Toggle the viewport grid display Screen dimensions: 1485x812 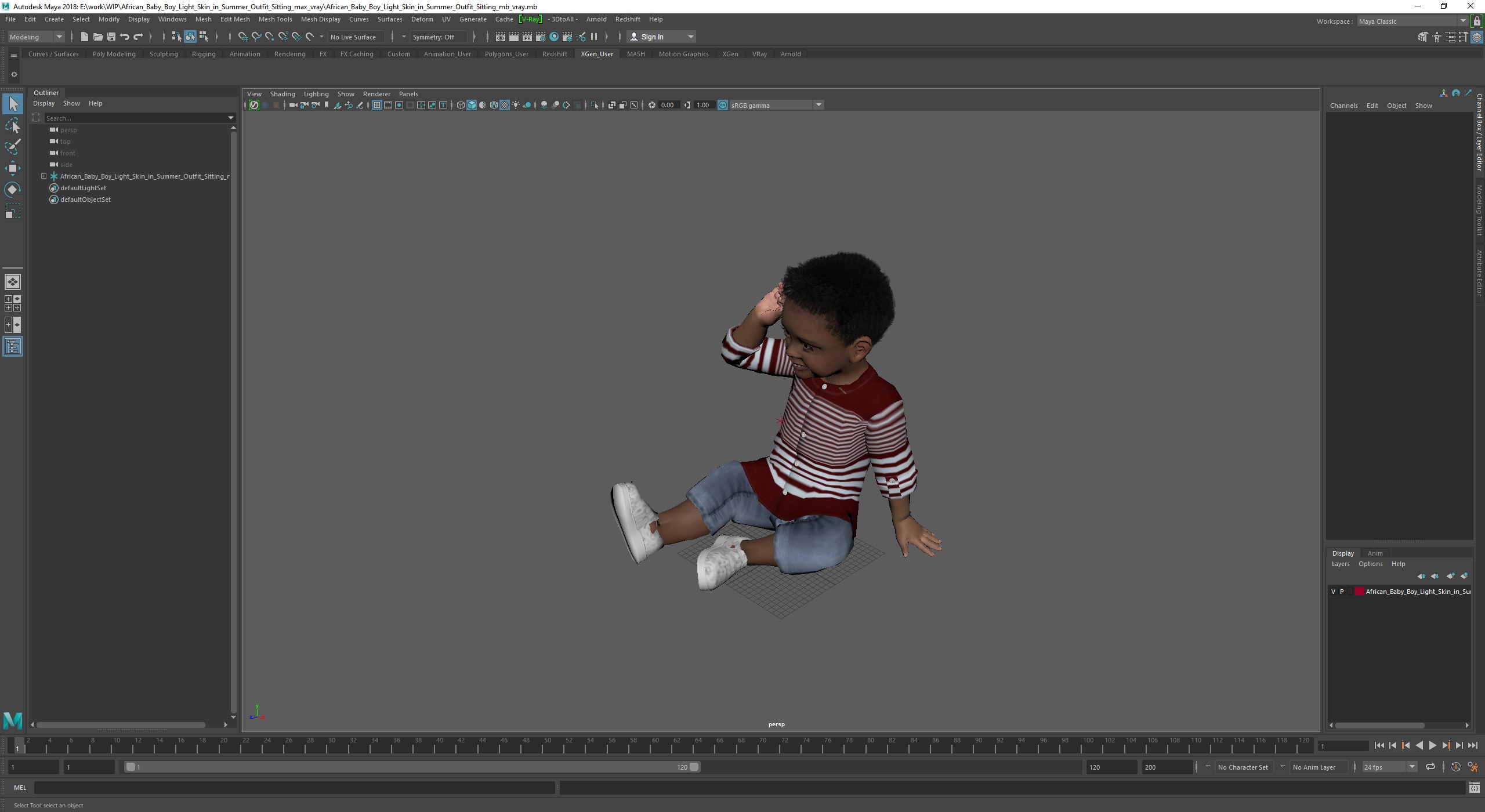point(377,105)
